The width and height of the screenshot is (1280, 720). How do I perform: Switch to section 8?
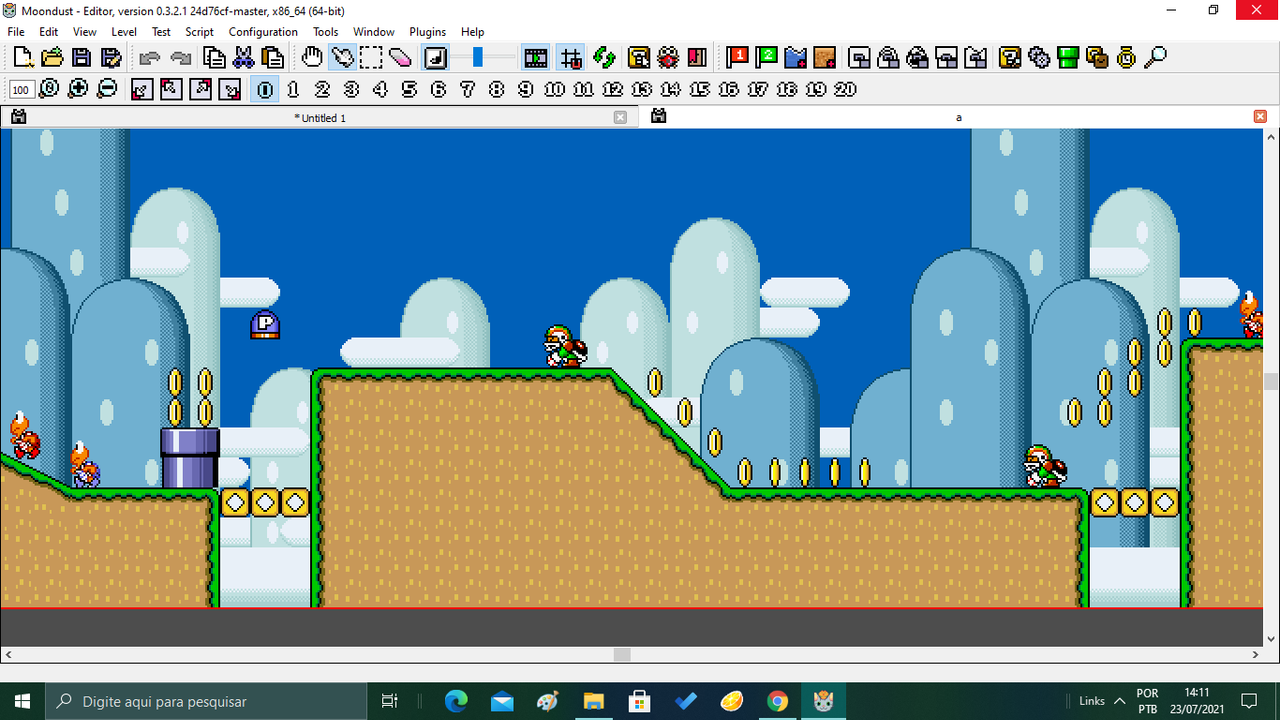click(x=496, y=89)
